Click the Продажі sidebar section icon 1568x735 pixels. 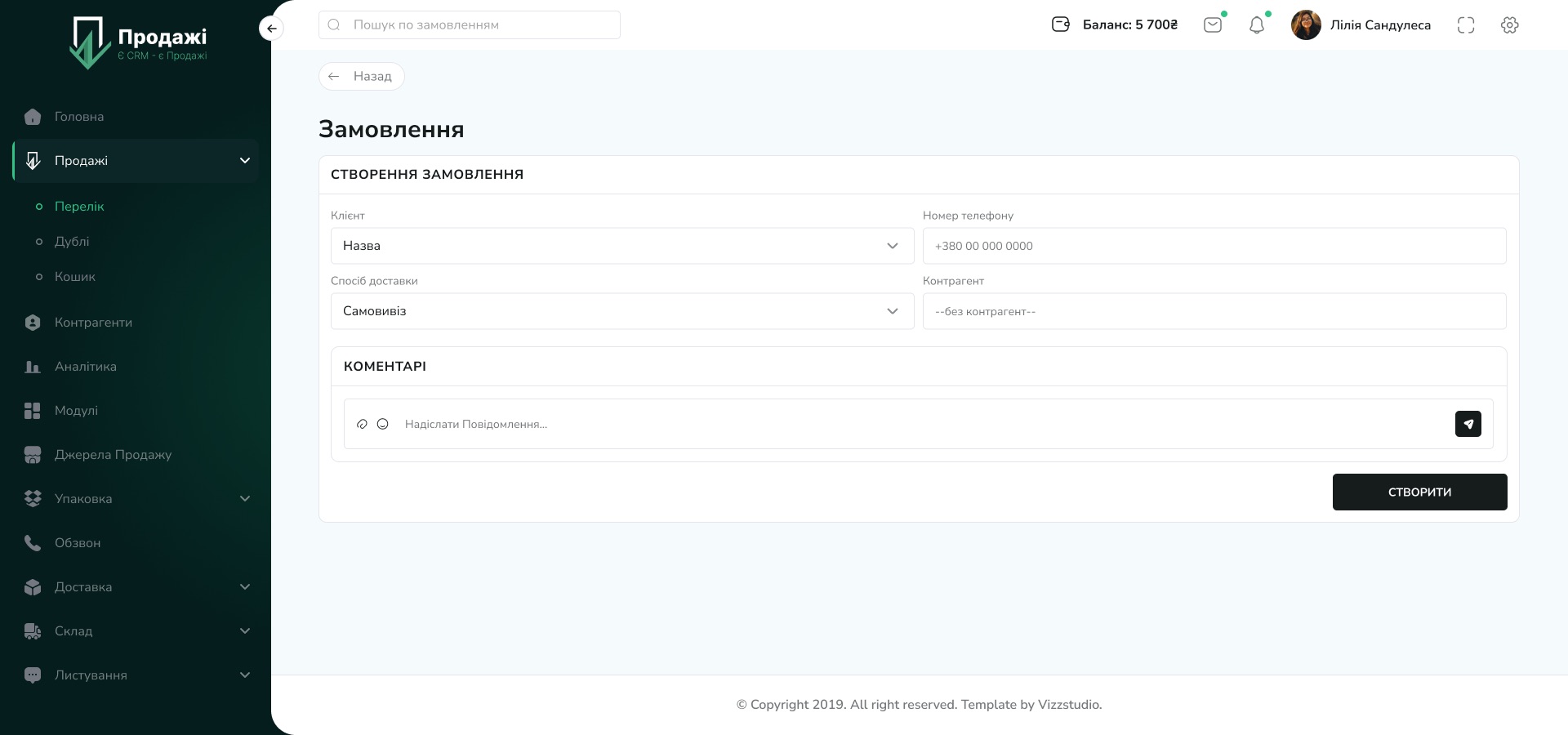click(x=33, y=161)
